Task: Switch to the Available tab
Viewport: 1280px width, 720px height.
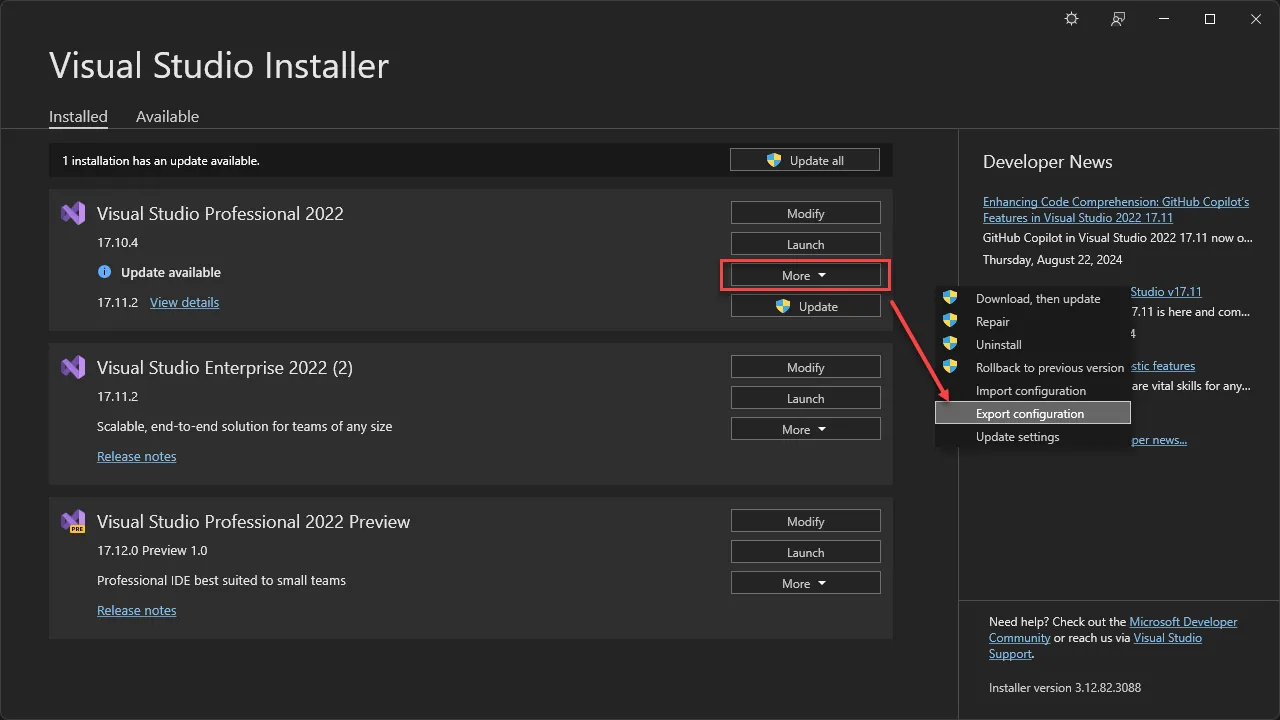Action: tap(167, 117)
